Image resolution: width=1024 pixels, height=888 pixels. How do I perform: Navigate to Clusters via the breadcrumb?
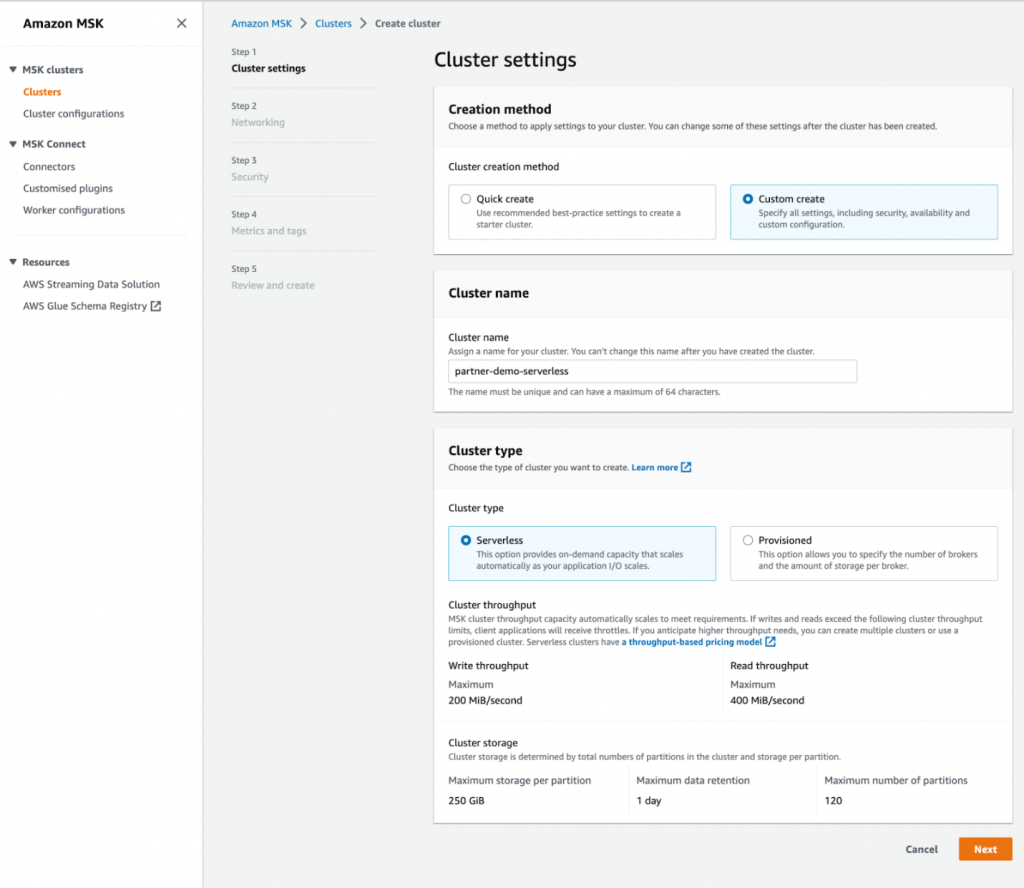pyautogui.click(x=333, y=23)
